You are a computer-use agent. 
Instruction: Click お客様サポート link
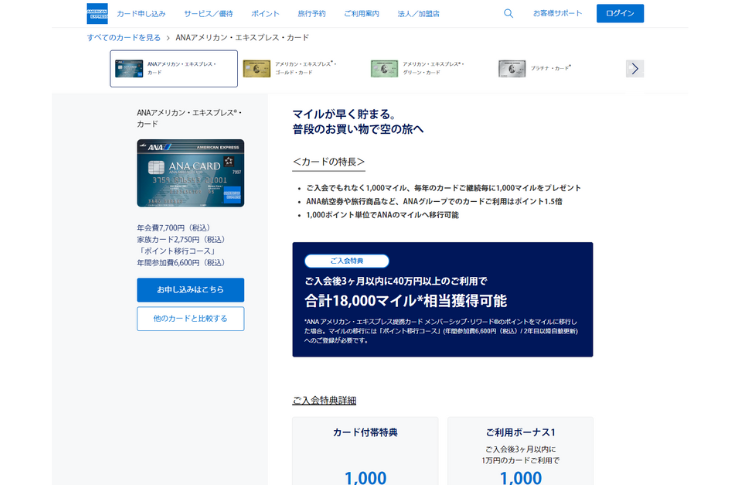557,14
